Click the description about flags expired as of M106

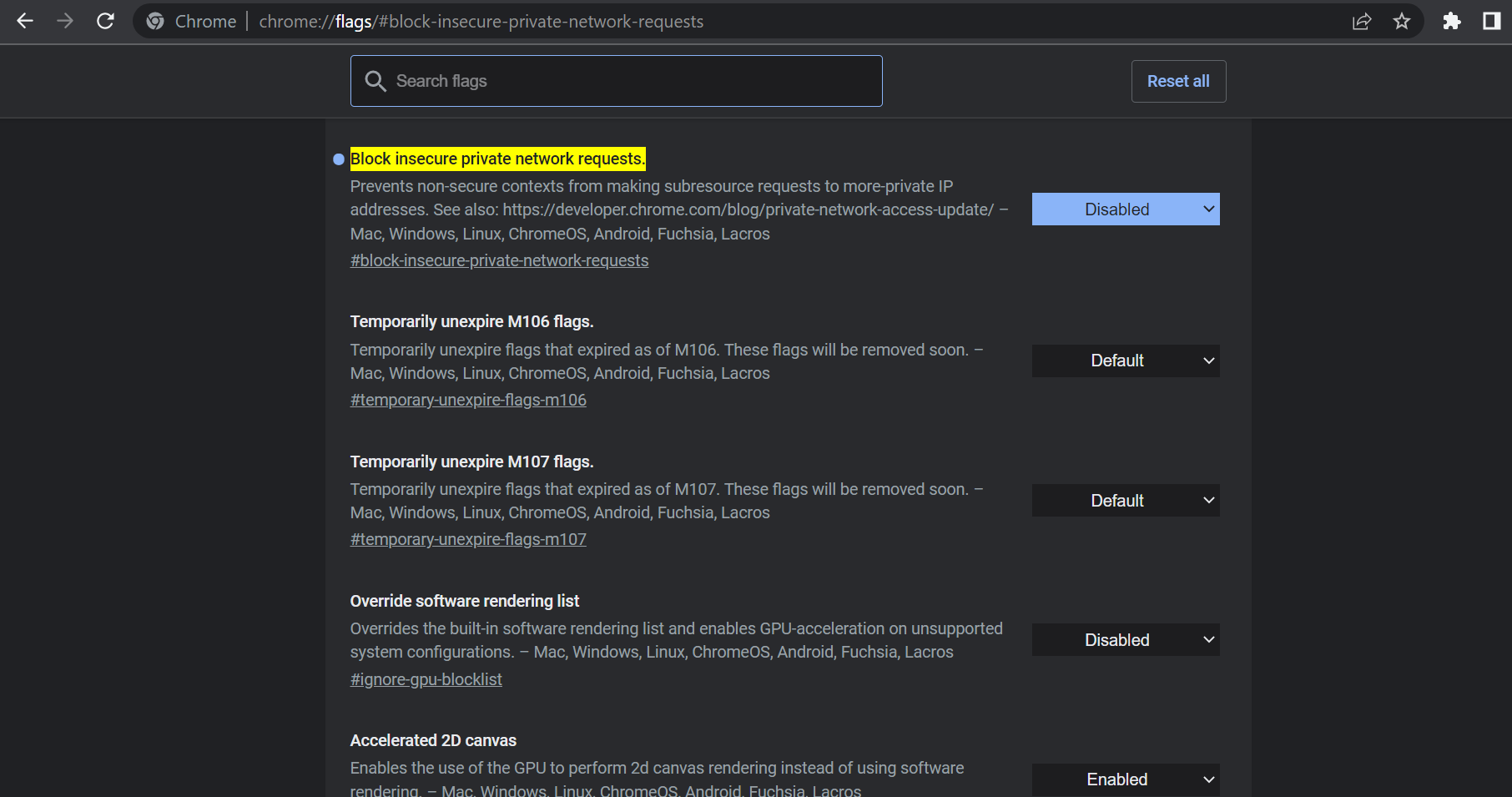[x=667, y=361]
